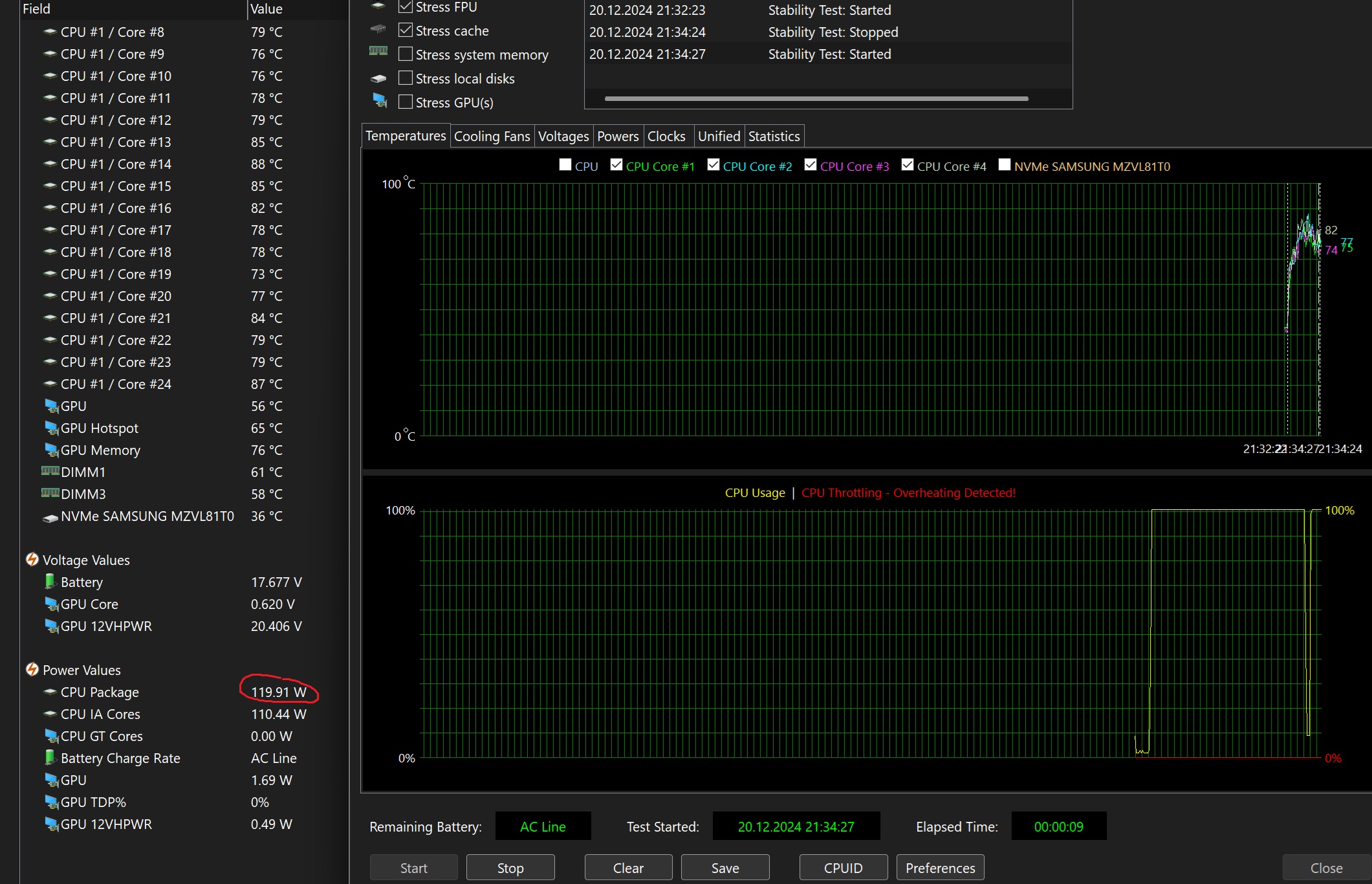Click the Value column header
The width and height of the screenshot is (1372, 884).
click(298, 9)
